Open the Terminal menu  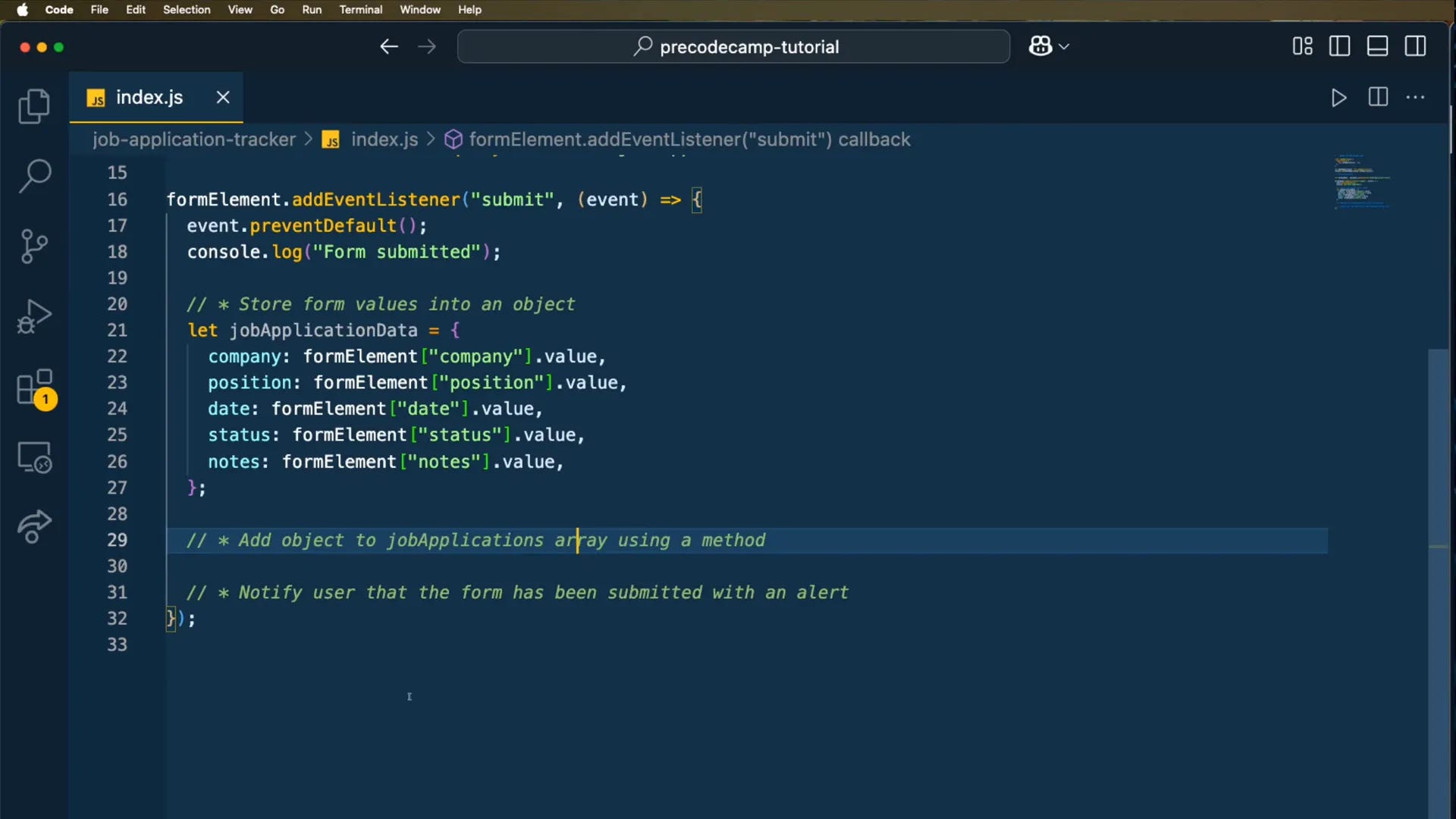click(x=360, y=10)
